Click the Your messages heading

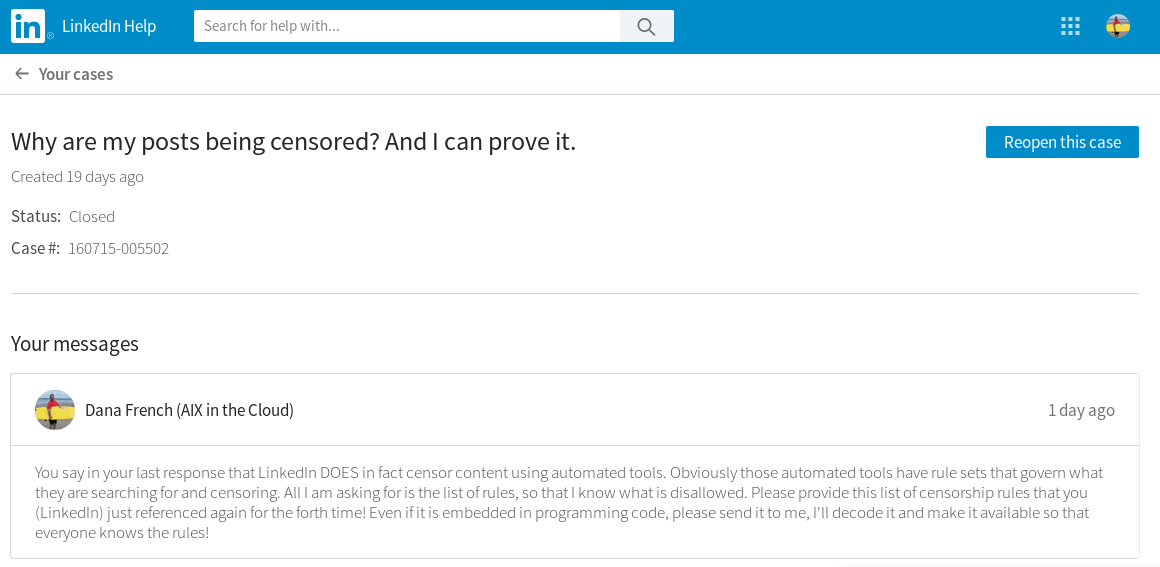tap(75, 344)
